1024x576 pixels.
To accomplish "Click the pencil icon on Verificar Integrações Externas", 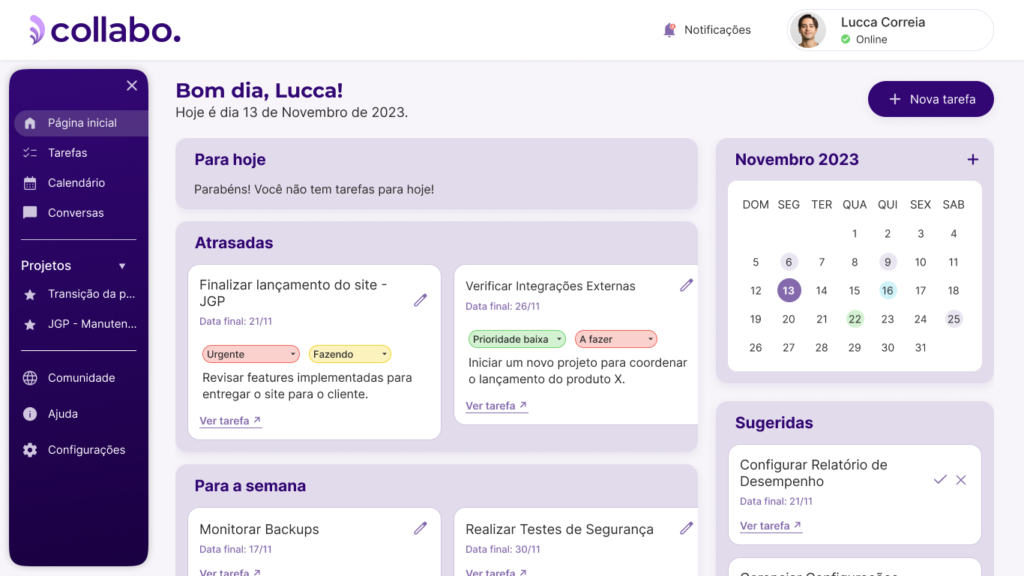I will point(686,285).
